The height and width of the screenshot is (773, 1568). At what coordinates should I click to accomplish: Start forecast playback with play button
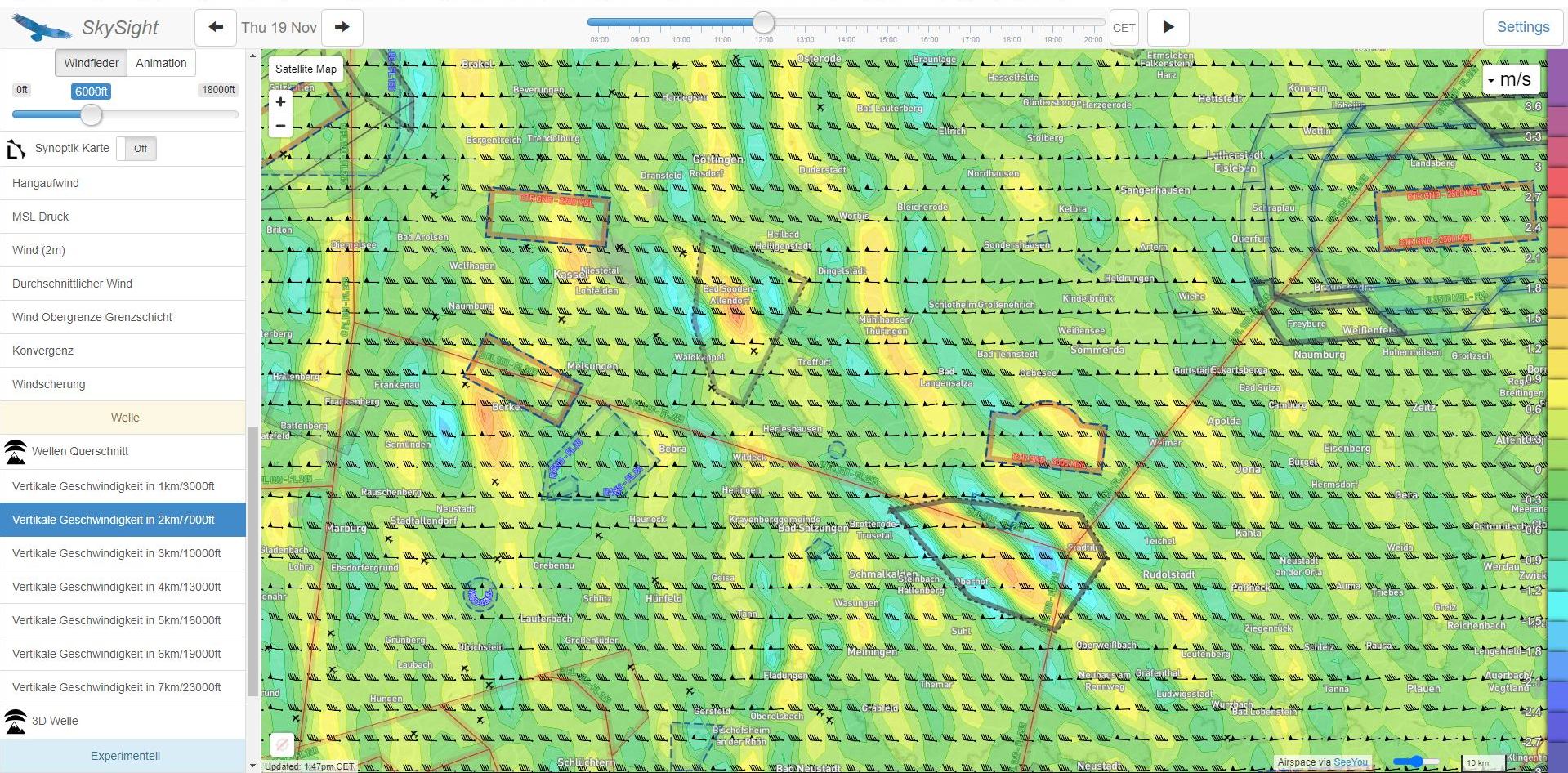(1168, 27)
